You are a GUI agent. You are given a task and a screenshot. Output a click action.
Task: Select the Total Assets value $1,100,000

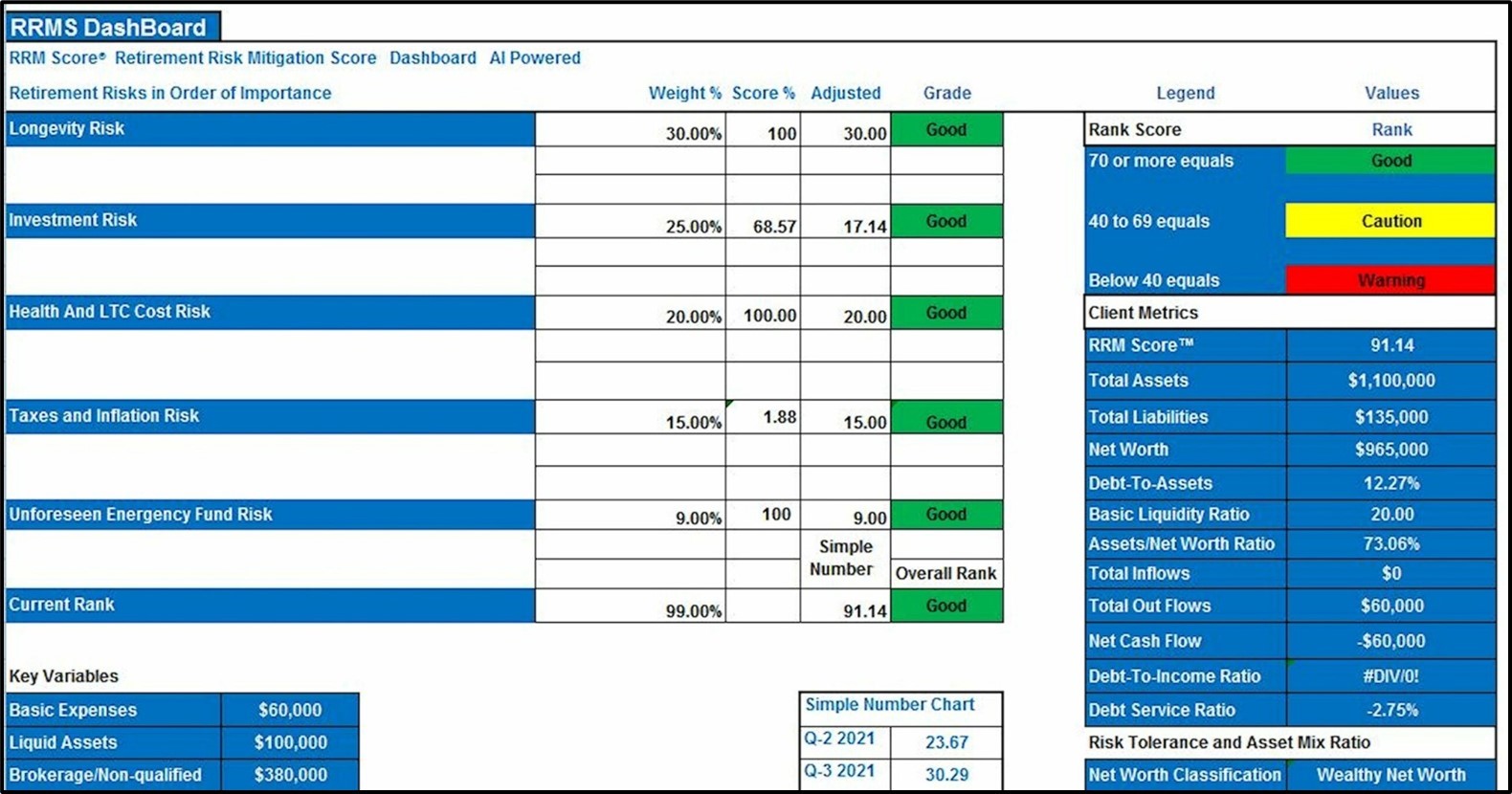click(x=1391, y=381)
